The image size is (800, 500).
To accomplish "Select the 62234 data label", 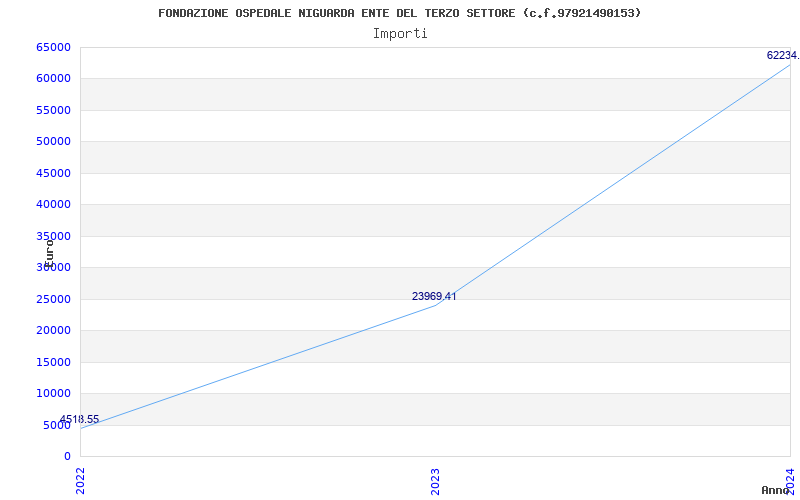I will pos(783,55).
